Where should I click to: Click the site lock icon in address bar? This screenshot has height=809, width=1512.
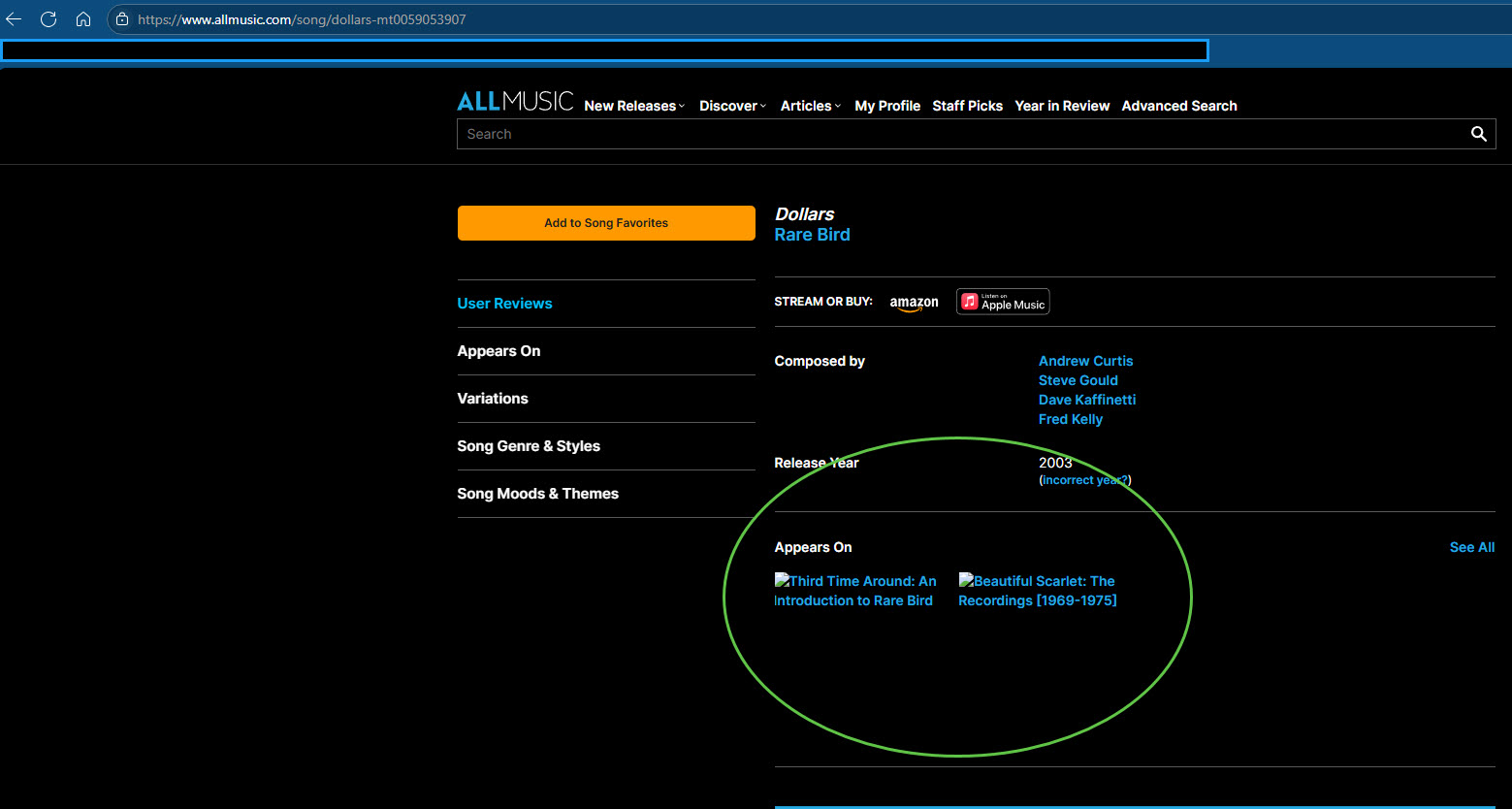[x=121, y=19]
